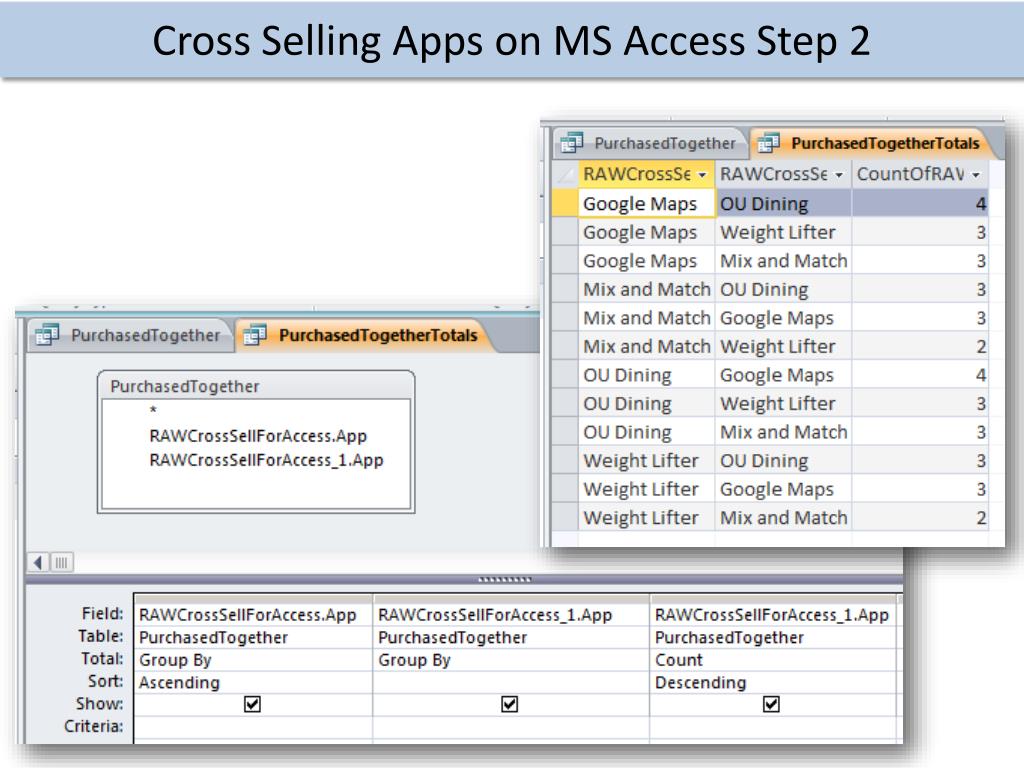Screen dimensions: 1024x768
Task: Click horizontal scrollbar thumb in design pane
Action: click(61, 562)
